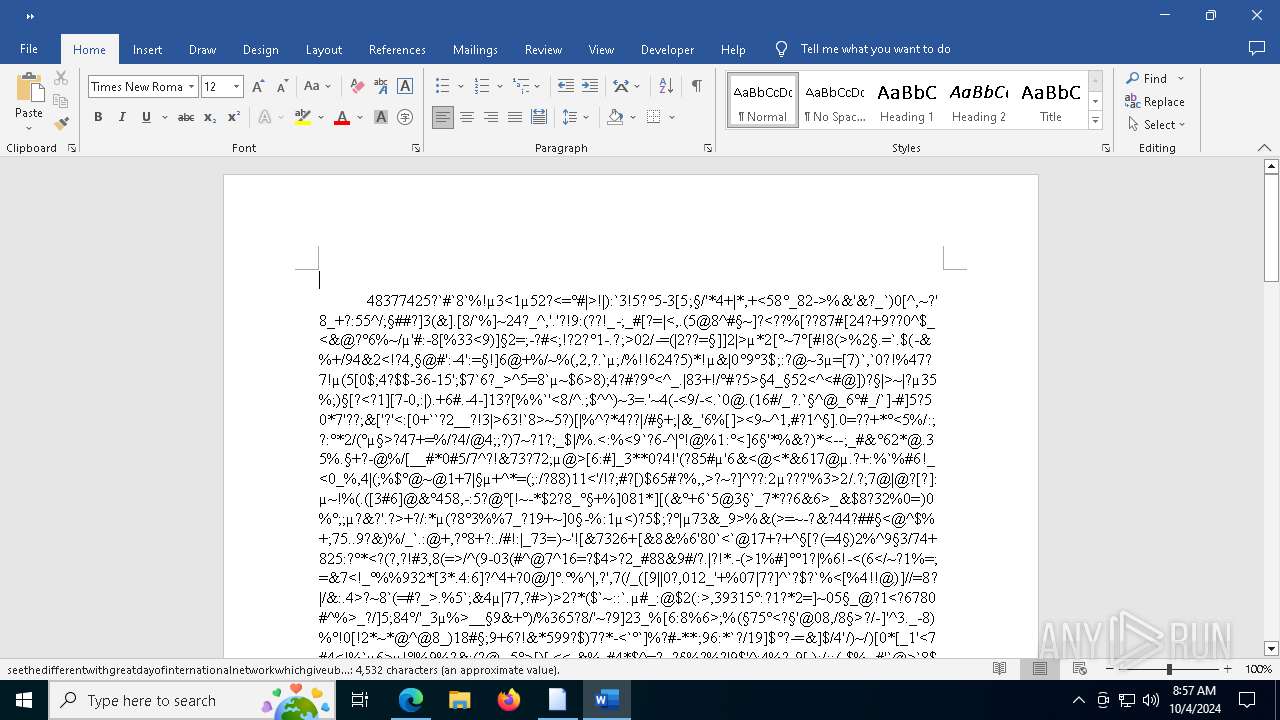The height and width of the screenshot is (720, 1280).
Task: Click the Format Painter brush icon
Action: tap(61, 124)
